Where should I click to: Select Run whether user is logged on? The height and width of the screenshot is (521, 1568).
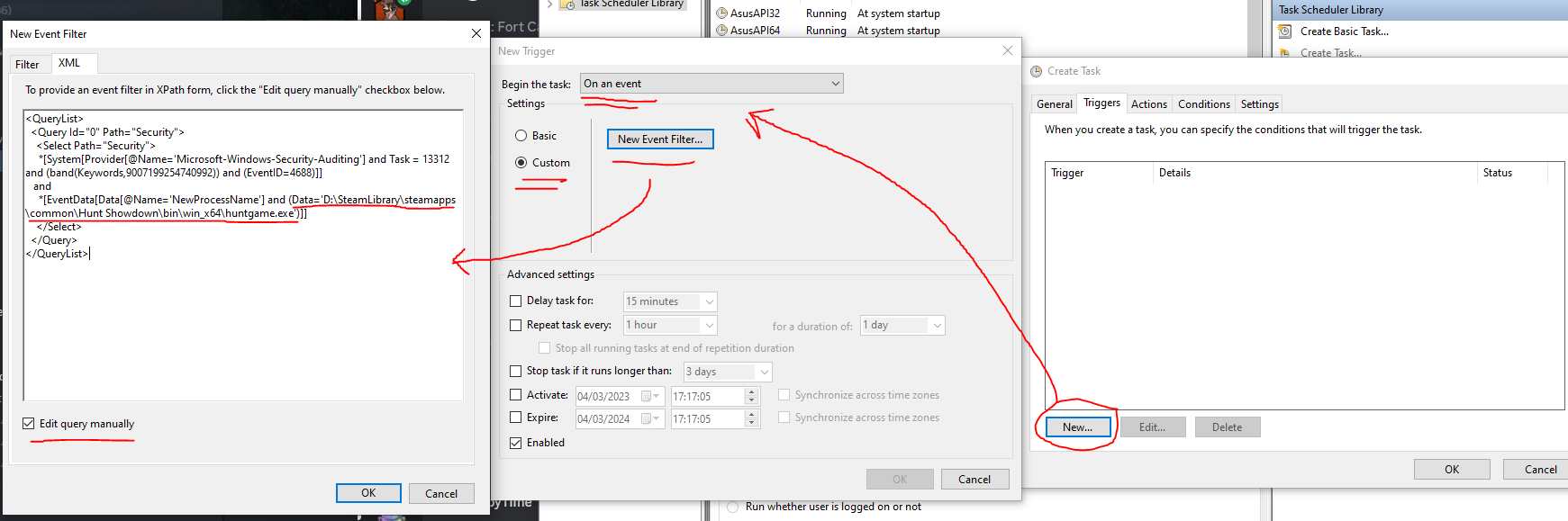point(732,508)
